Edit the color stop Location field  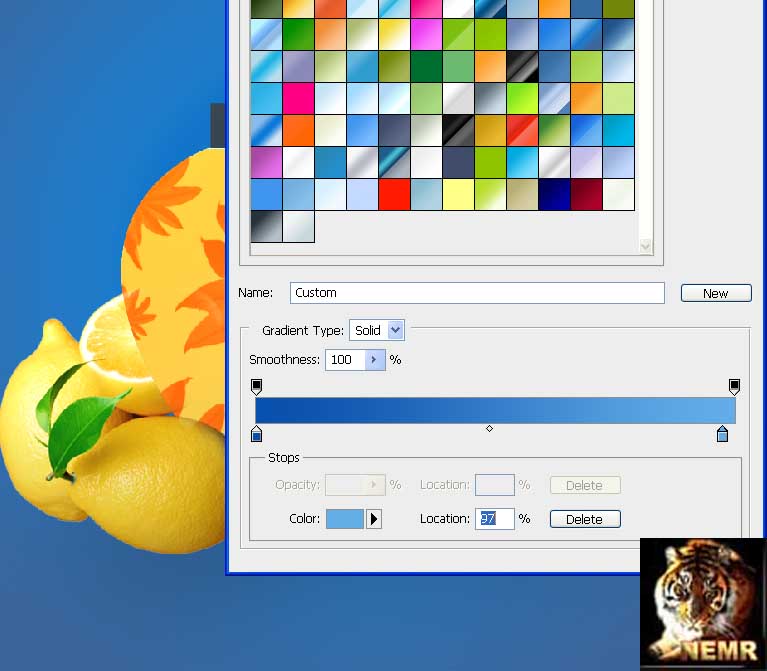click(x=495, y=519)
